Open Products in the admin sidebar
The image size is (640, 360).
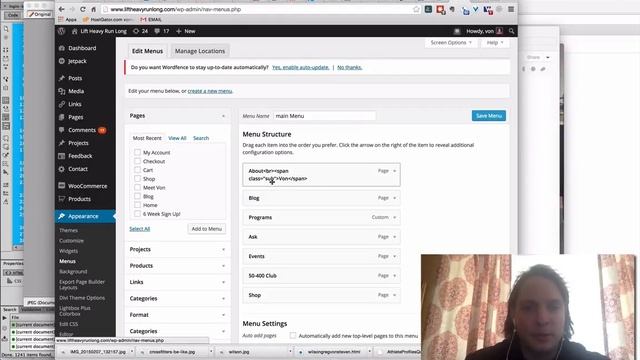tap(79, 199)
